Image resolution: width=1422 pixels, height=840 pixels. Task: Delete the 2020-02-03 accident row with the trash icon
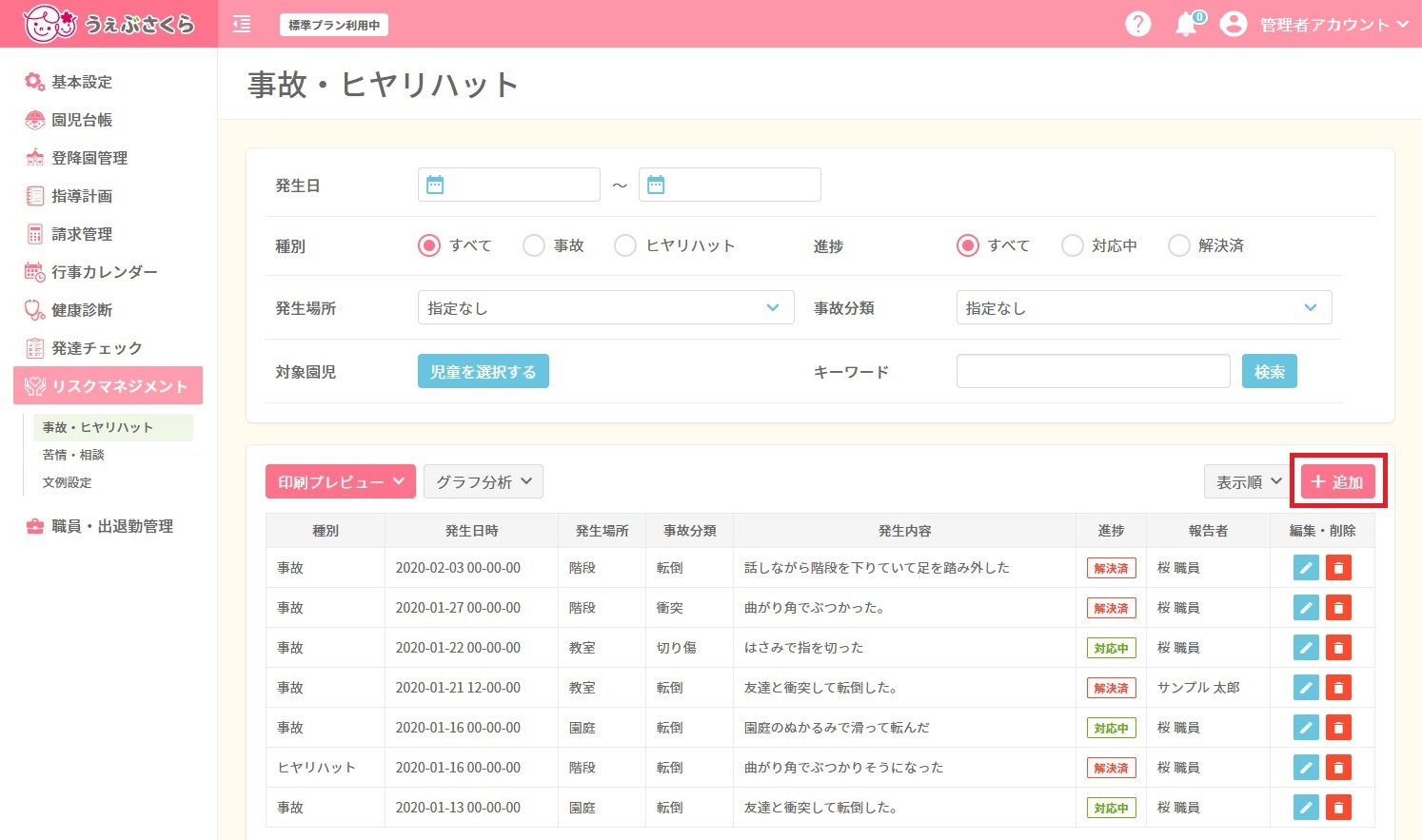(x=1338, y=568)
